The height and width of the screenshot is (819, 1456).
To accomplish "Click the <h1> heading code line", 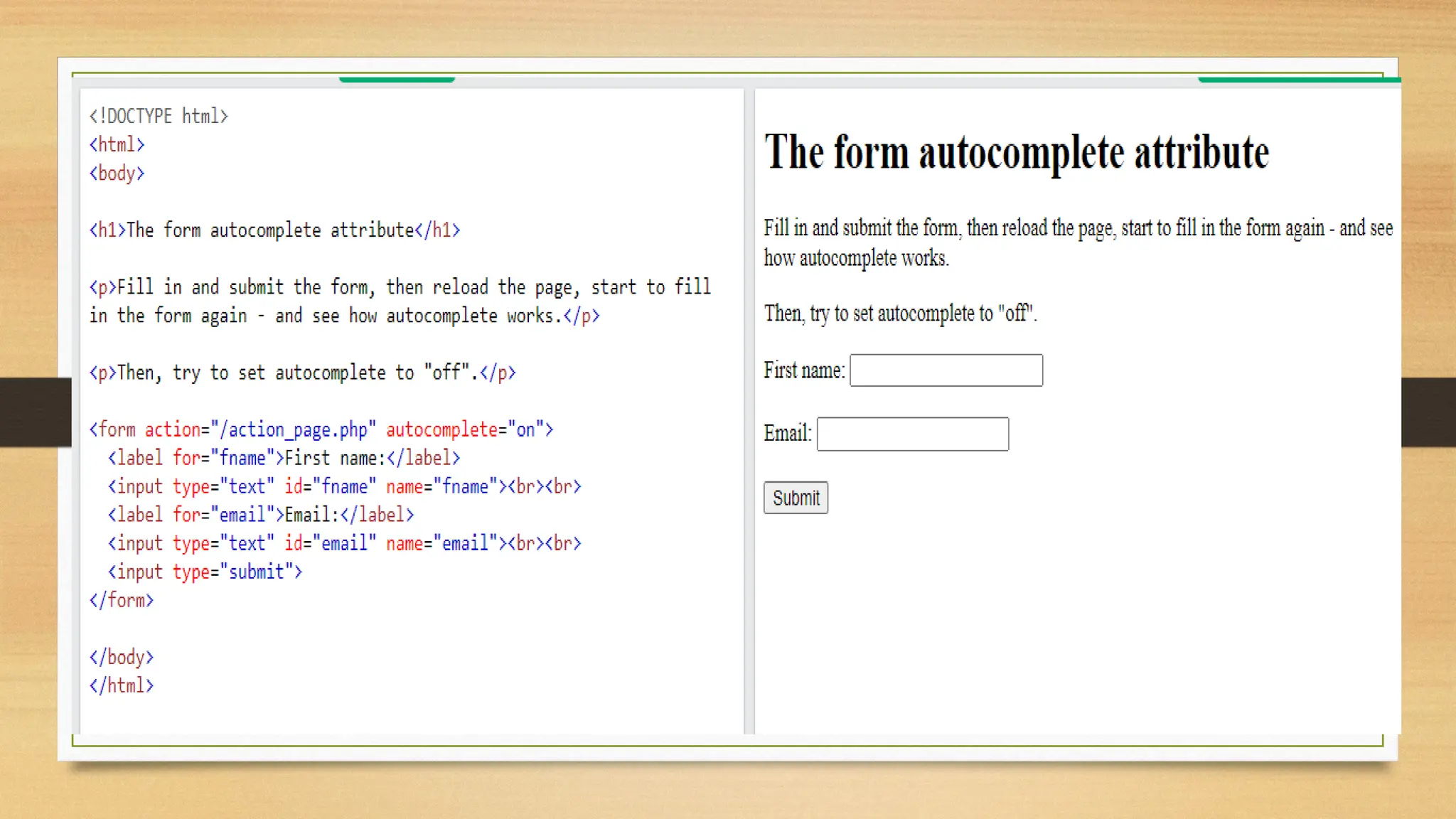I will coord(274,230).
